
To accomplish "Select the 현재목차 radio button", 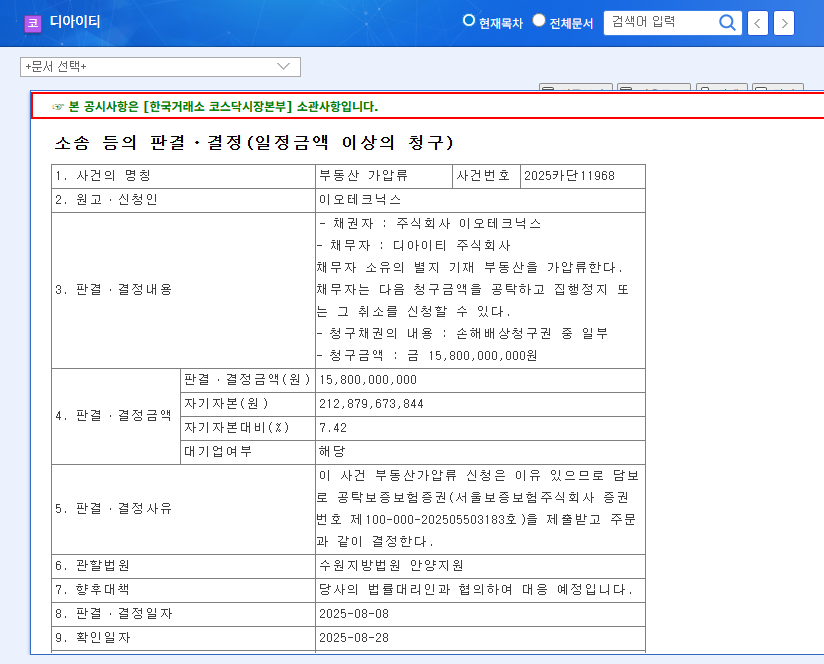I will pos(468,20).
